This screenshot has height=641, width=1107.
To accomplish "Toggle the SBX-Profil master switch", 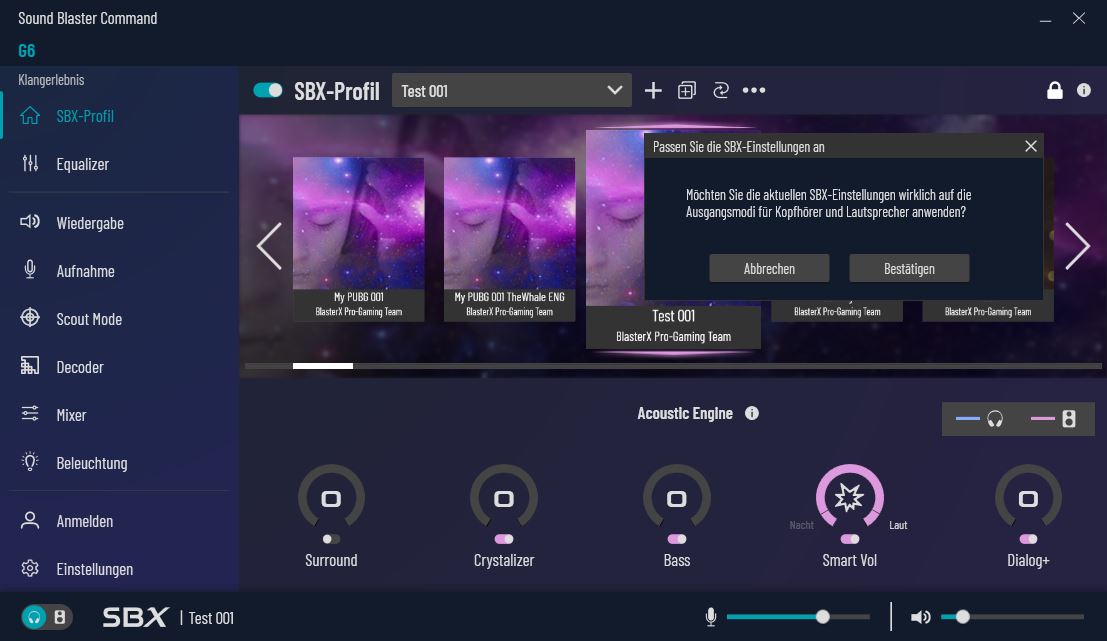I will click(268, 90).
